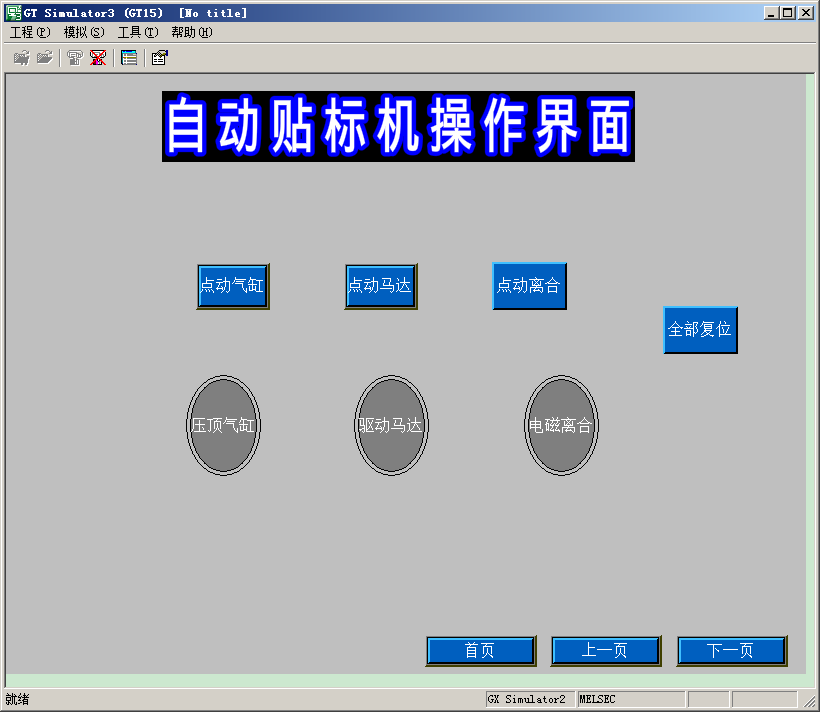This screenshot has width=820, height=712.
Task: Click the first open project toolbar icon
Action: click(x=21, y=58)
